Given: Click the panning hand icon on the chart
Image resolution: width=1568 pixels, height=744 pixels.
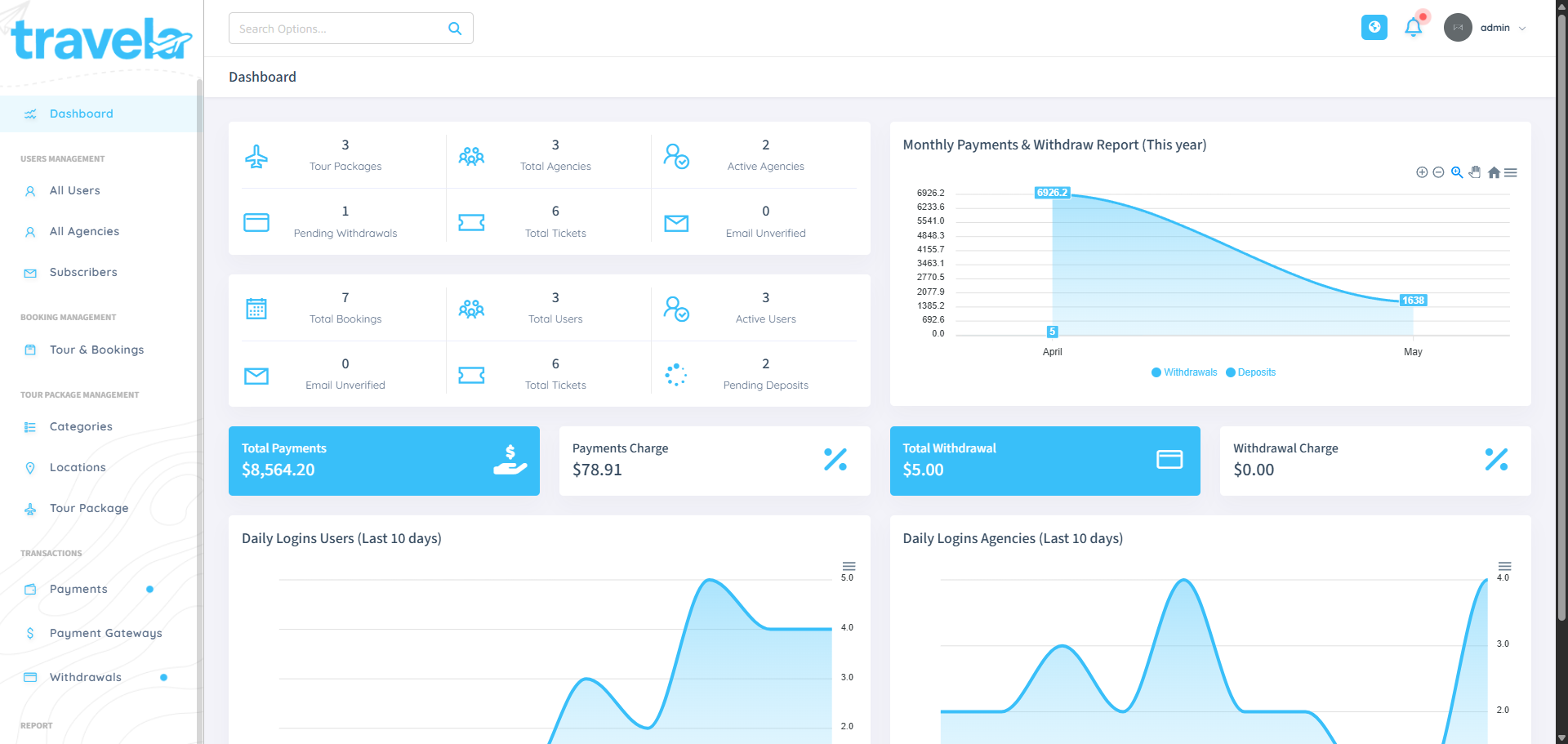Looking at the screenshot, I should pos(1475,172).
